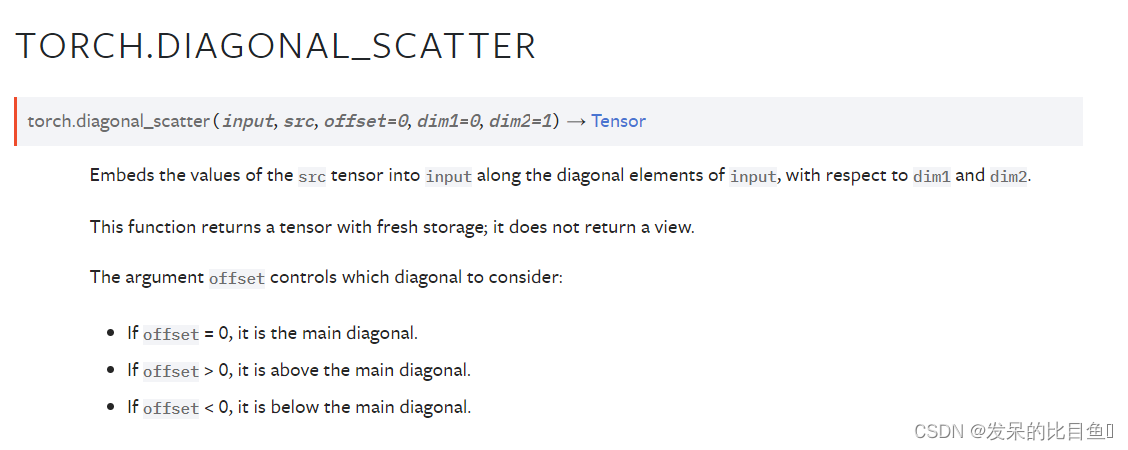
Task: Click the fresh storage sentence paragraph
Action: (392, 227)
